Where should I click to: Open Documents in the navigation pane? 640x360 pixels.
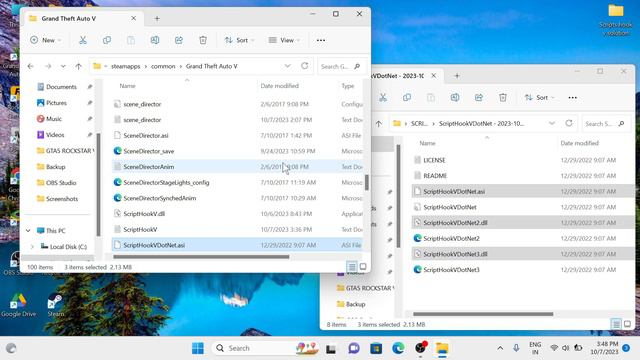click(x=61, y=87)
